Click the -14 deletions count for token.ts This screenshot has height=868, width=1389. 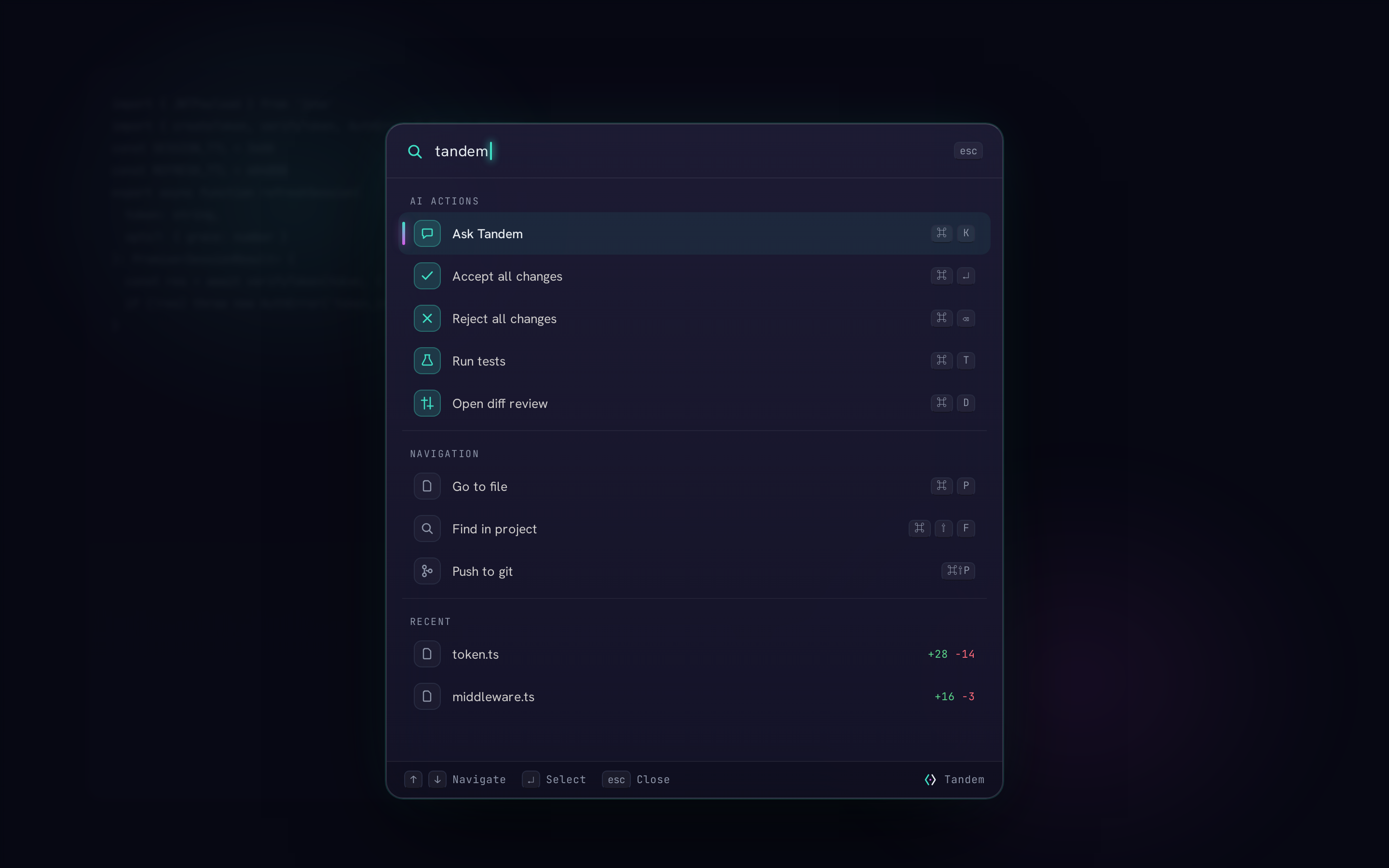(965, 654)
